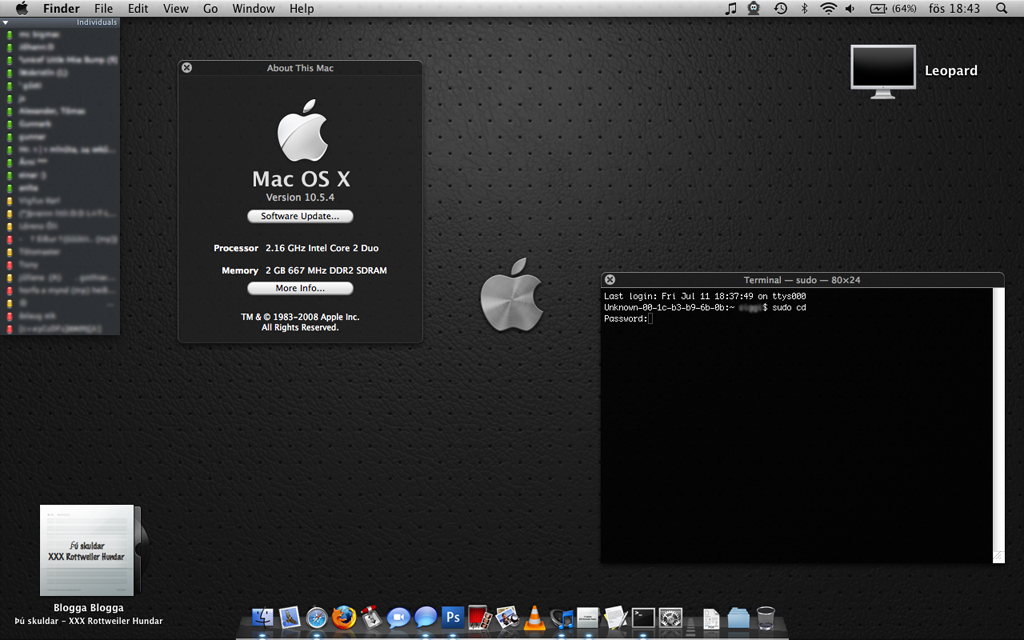Open the blue folder stack in Dock
Viewport: 1024px width, 640px height.
pos(739,617)
